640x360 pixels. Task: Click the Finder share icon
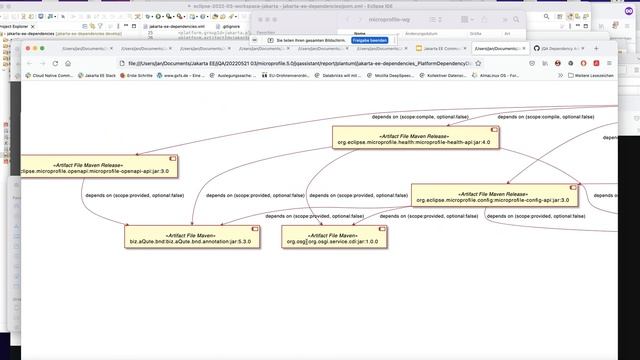coord(484,20)
